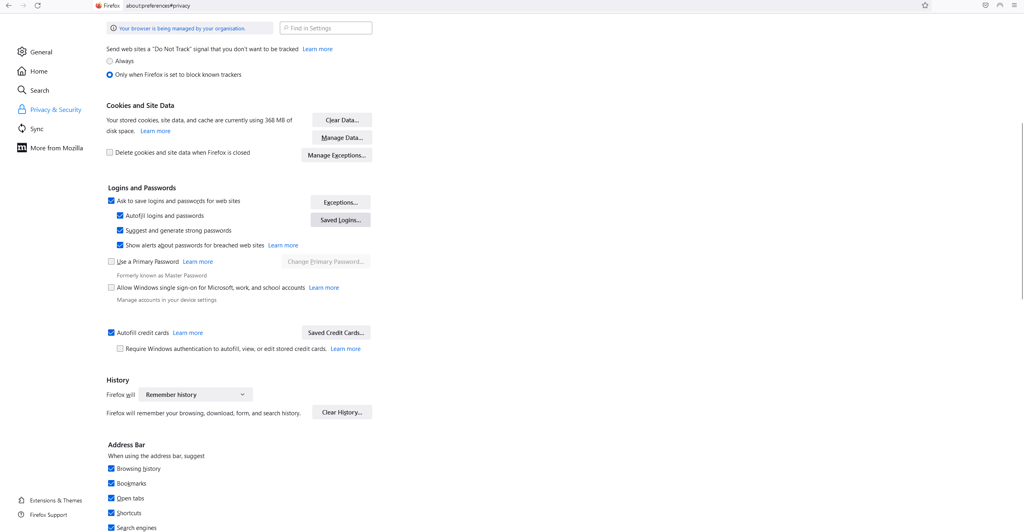Open the hamburger application menu
This screenshot has height=532, width=1024.
[1014, 5]
